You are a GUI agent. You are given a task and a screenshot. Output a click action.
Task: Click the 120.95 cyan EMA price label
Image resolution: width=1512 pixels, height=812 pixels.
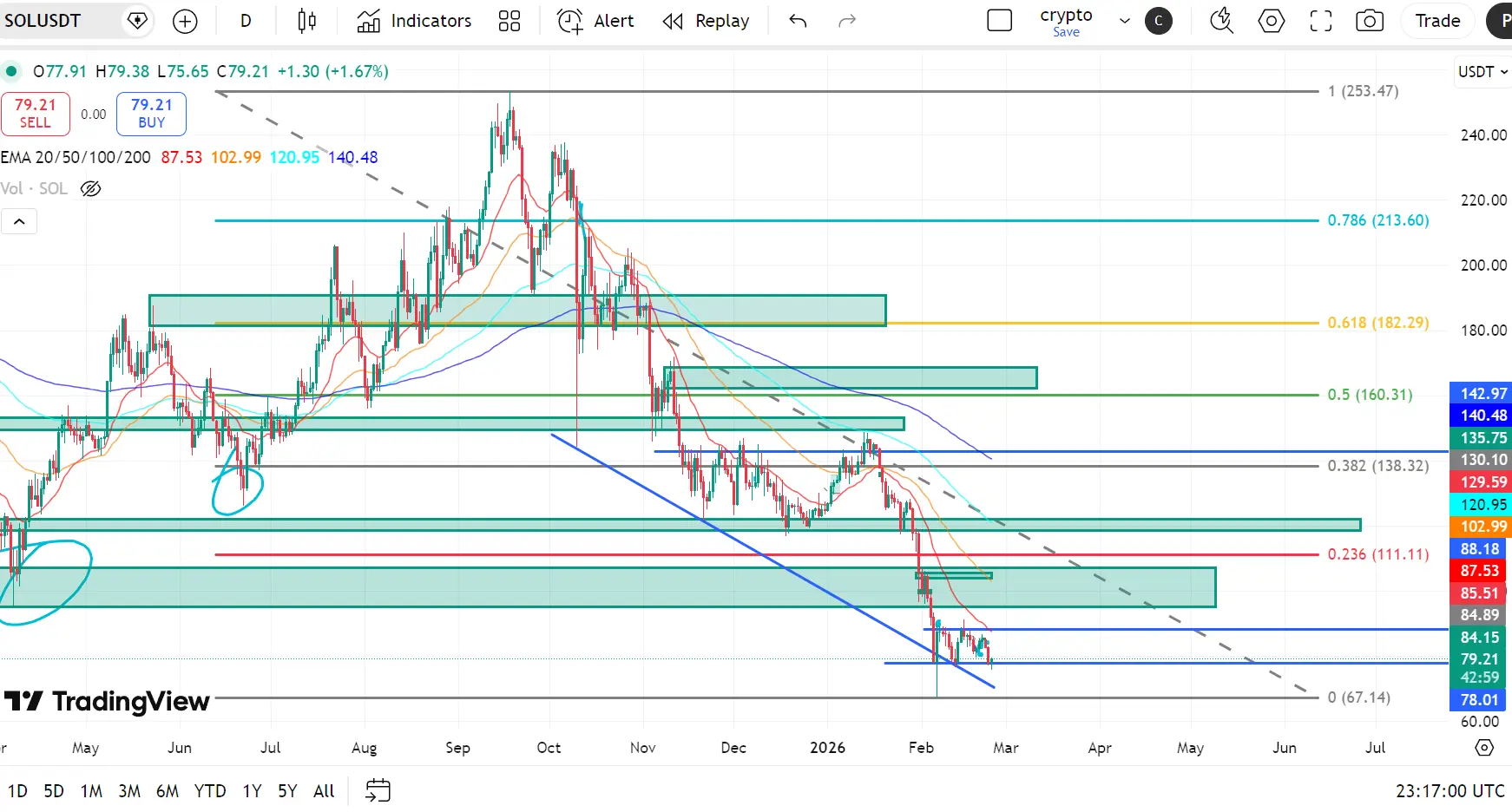pos(1481,504)
